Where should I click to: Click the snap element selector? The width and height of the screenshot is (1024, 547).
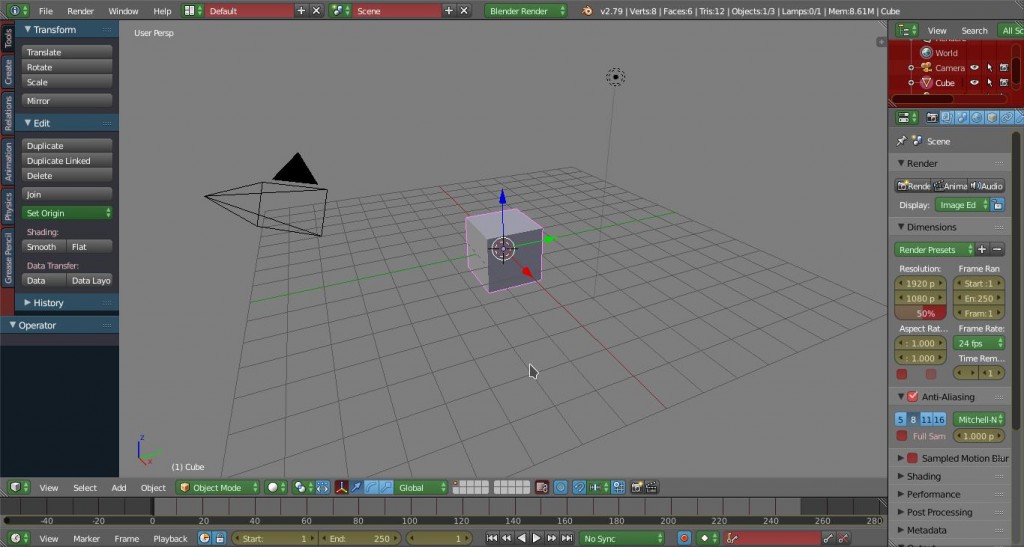[x=598, y=487]
